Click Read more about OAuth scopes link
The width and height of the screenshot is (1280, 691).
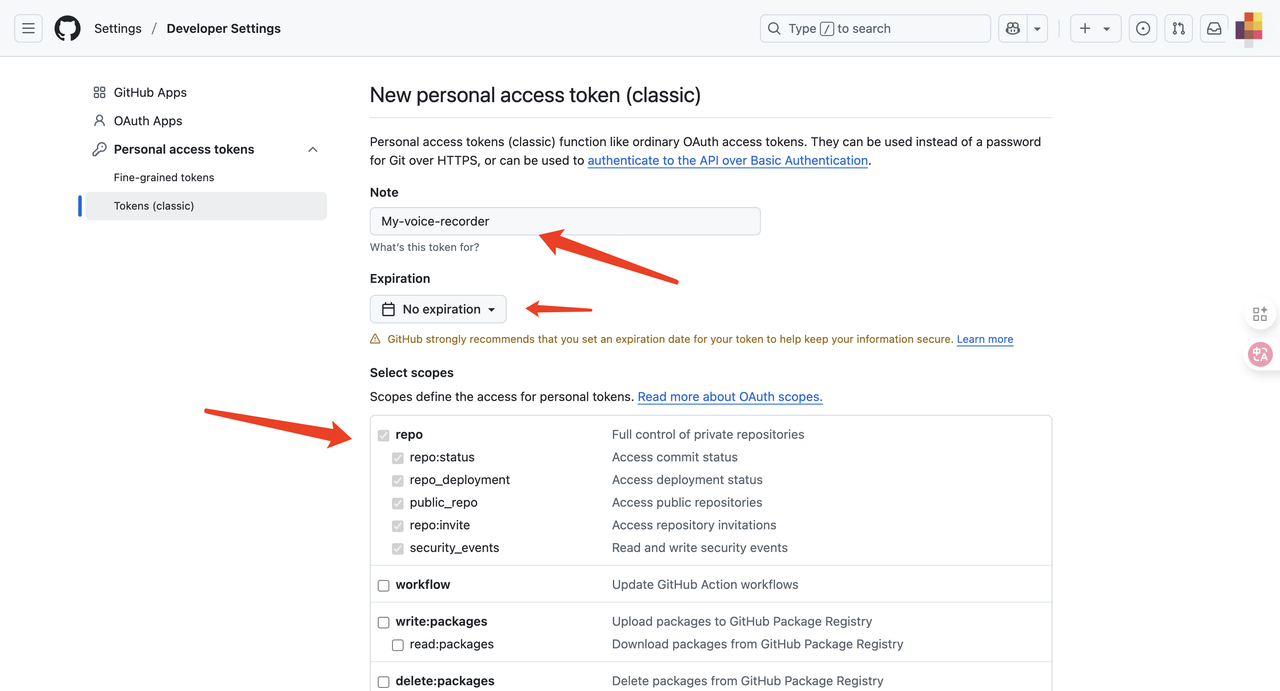tap(730, 397)
